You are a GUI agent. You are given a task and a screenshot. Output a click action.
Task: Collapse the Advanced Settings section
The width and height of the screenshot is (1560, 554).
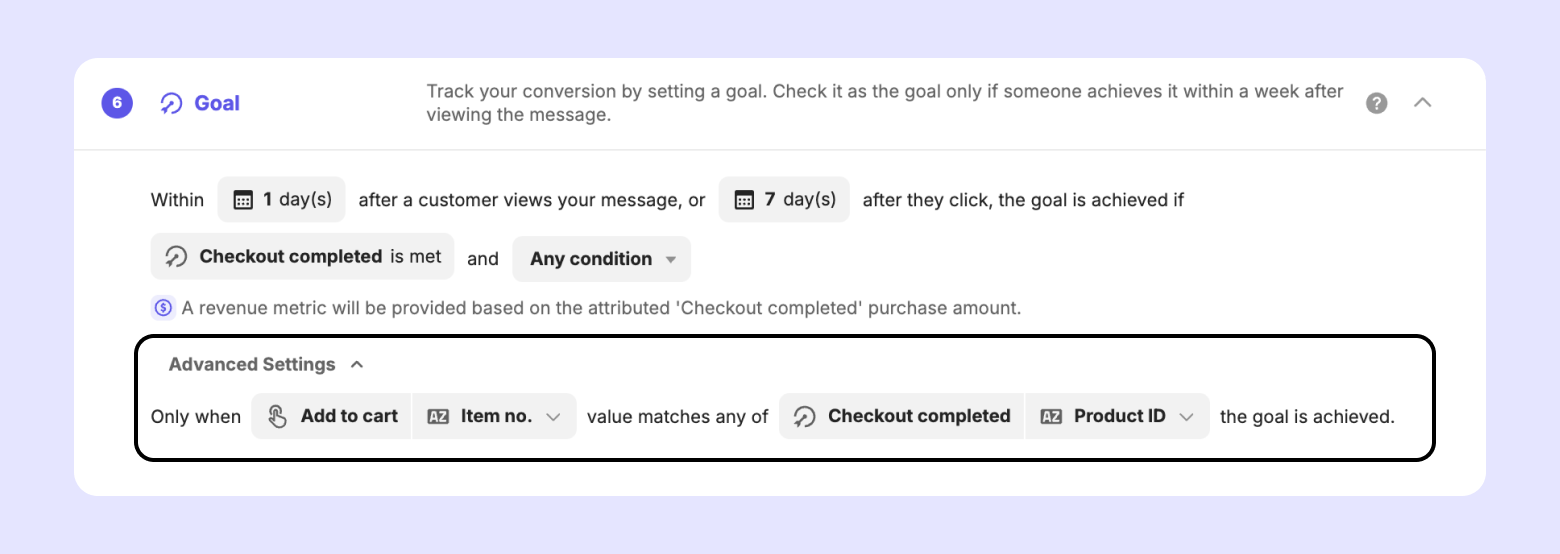click(357, 365)
